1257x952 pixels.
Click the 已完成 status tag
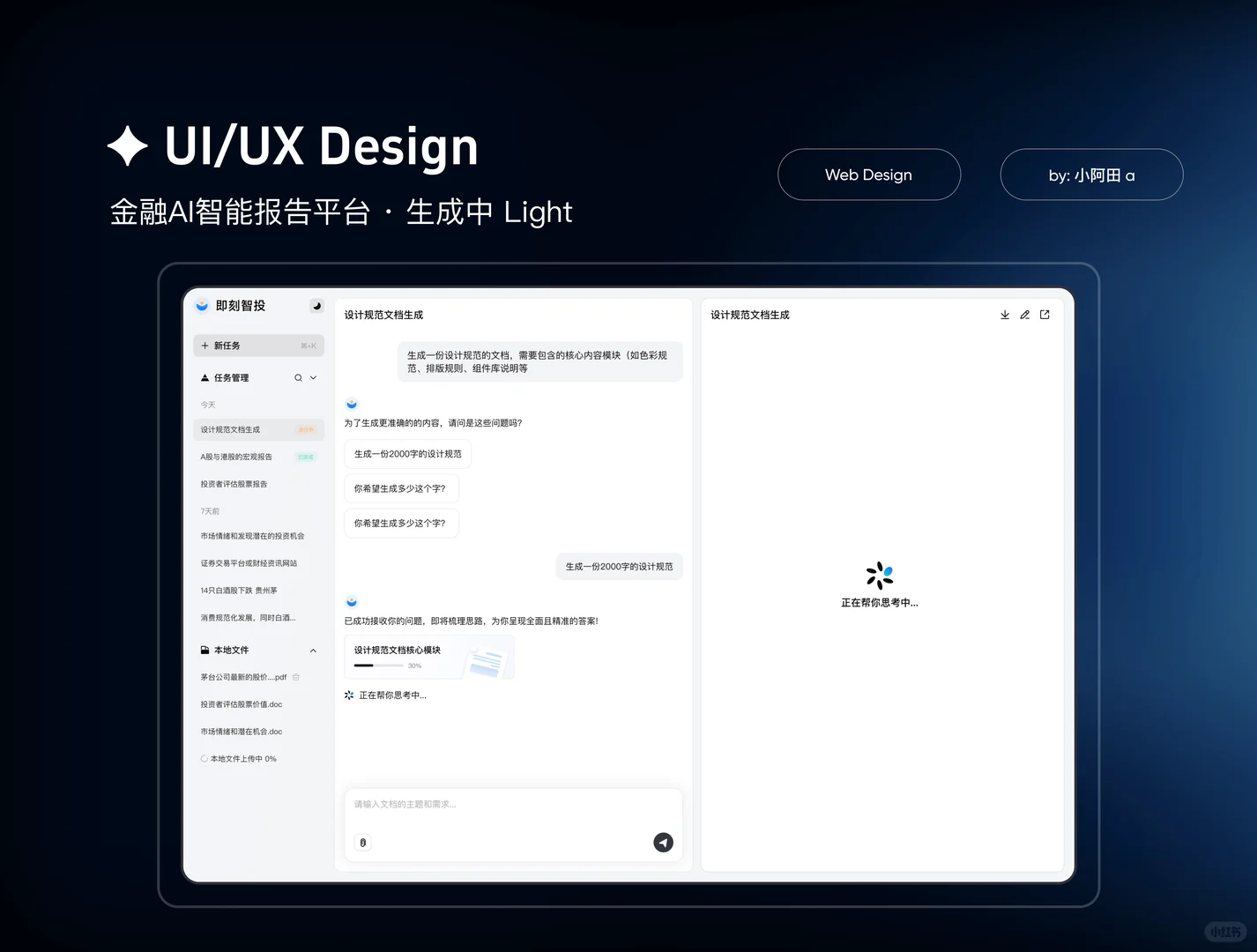(x=305, y=457)
